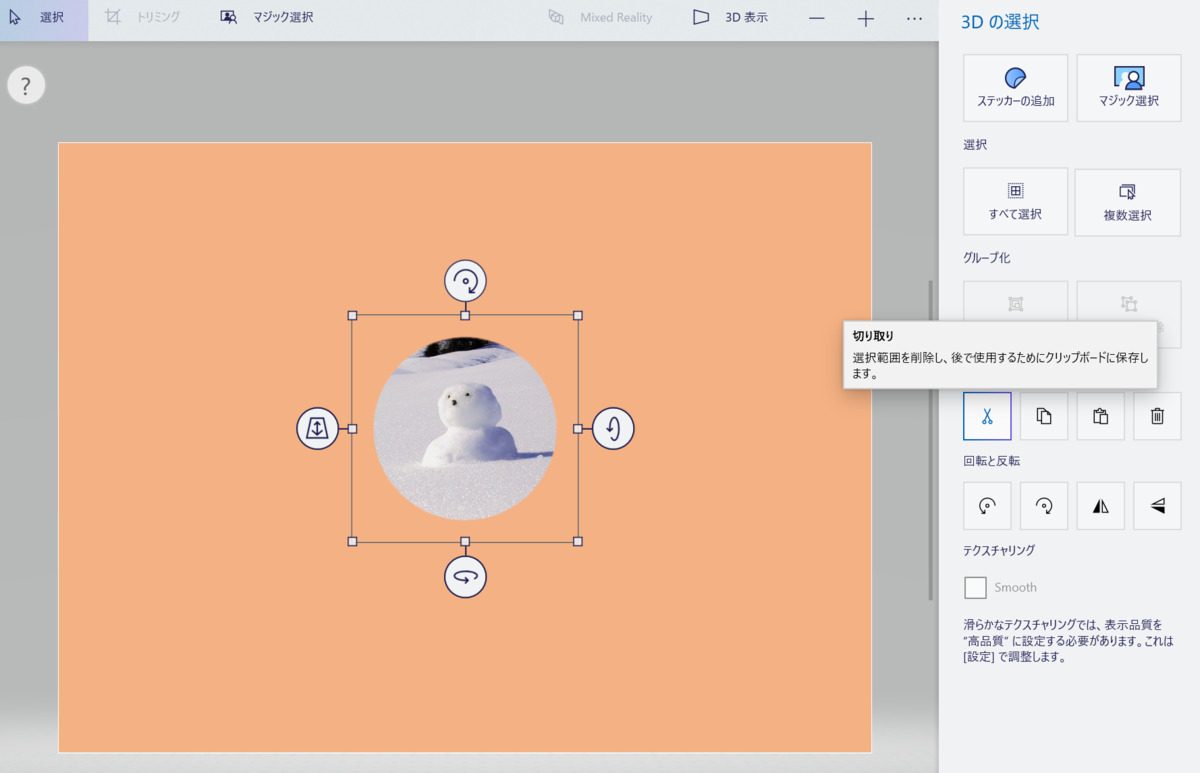Image resolution: width=1200 pixels, height=773 pixels.
Task: Zoom out with the minus icon
Action: [817, 18]
